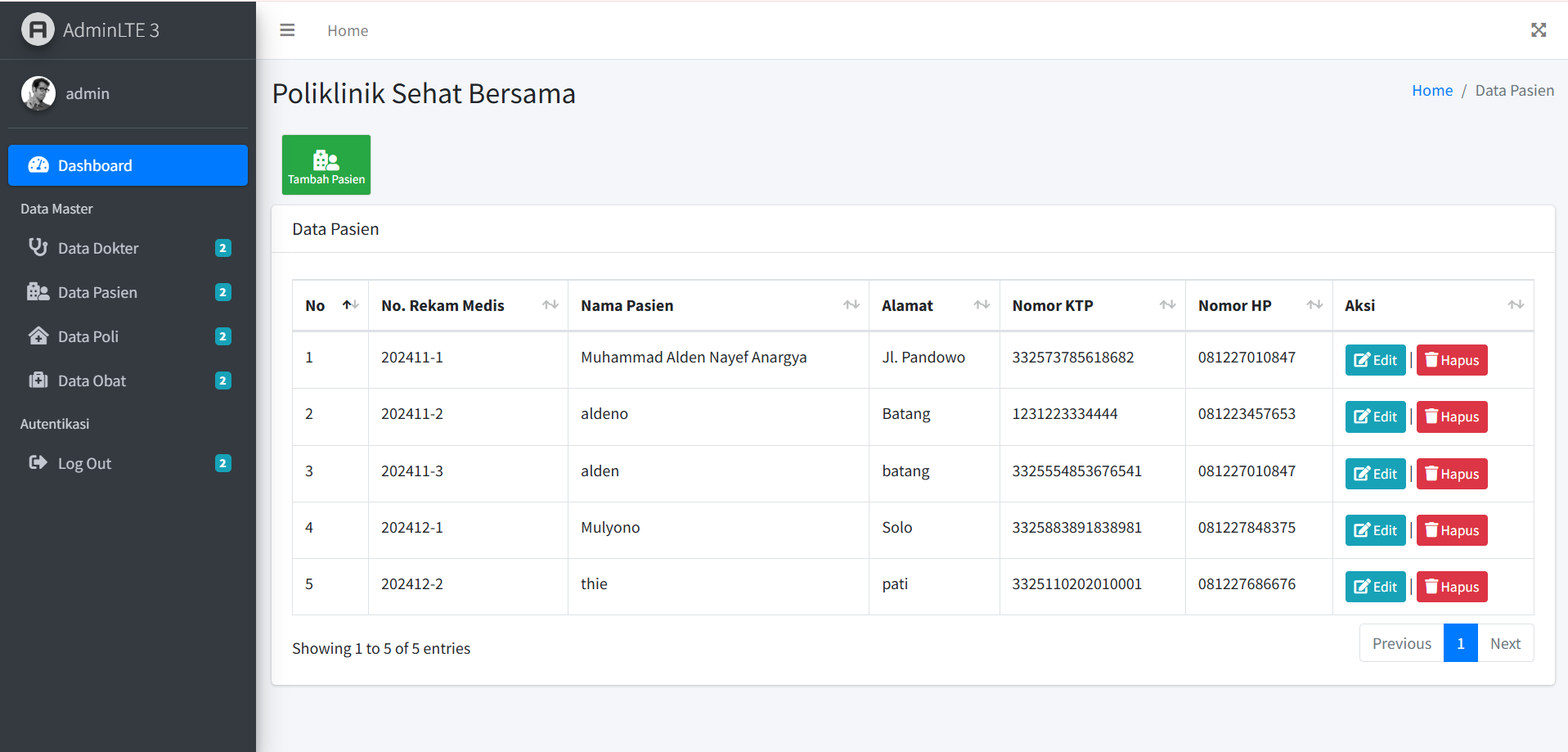Click the fullscreen expand icon
The height and width of the screenshot is (752, 1568).
[1538, 30]
